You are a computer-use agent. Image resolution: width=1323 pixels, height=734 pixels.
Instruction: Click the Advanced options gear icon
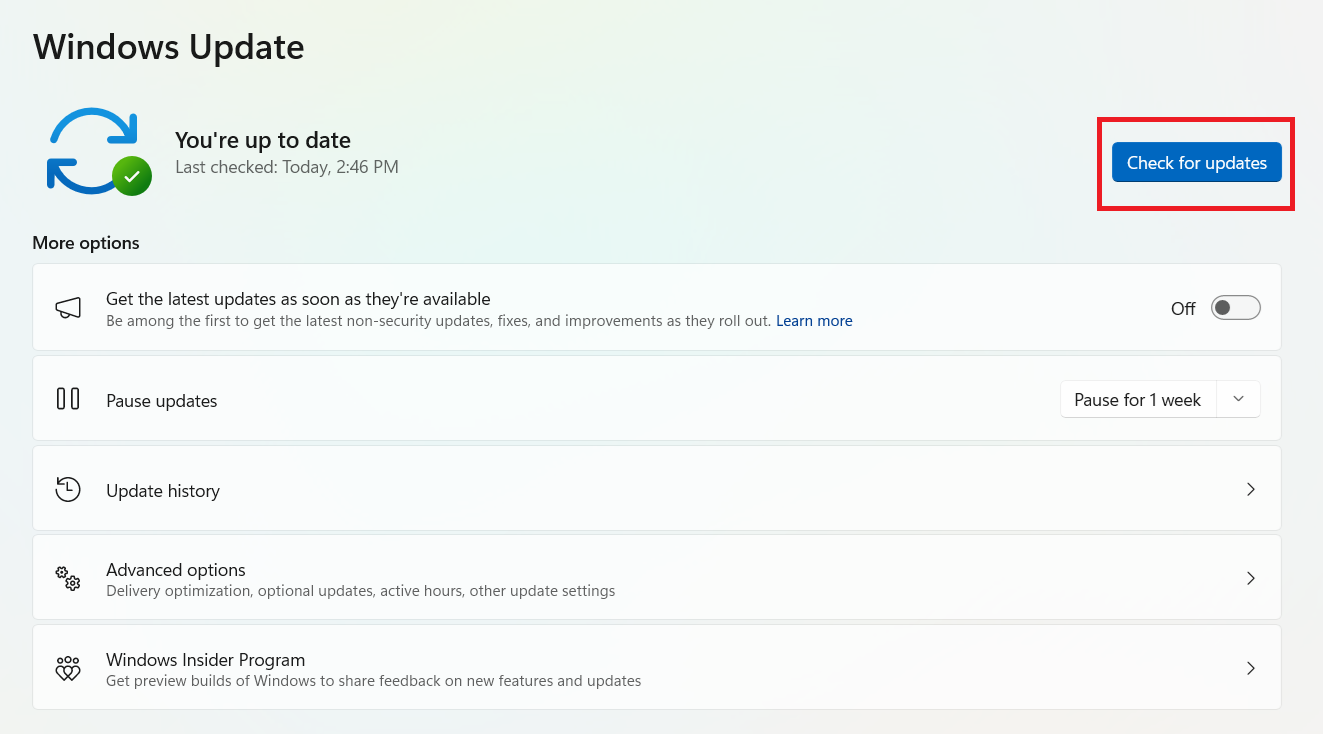coord(67,578)
